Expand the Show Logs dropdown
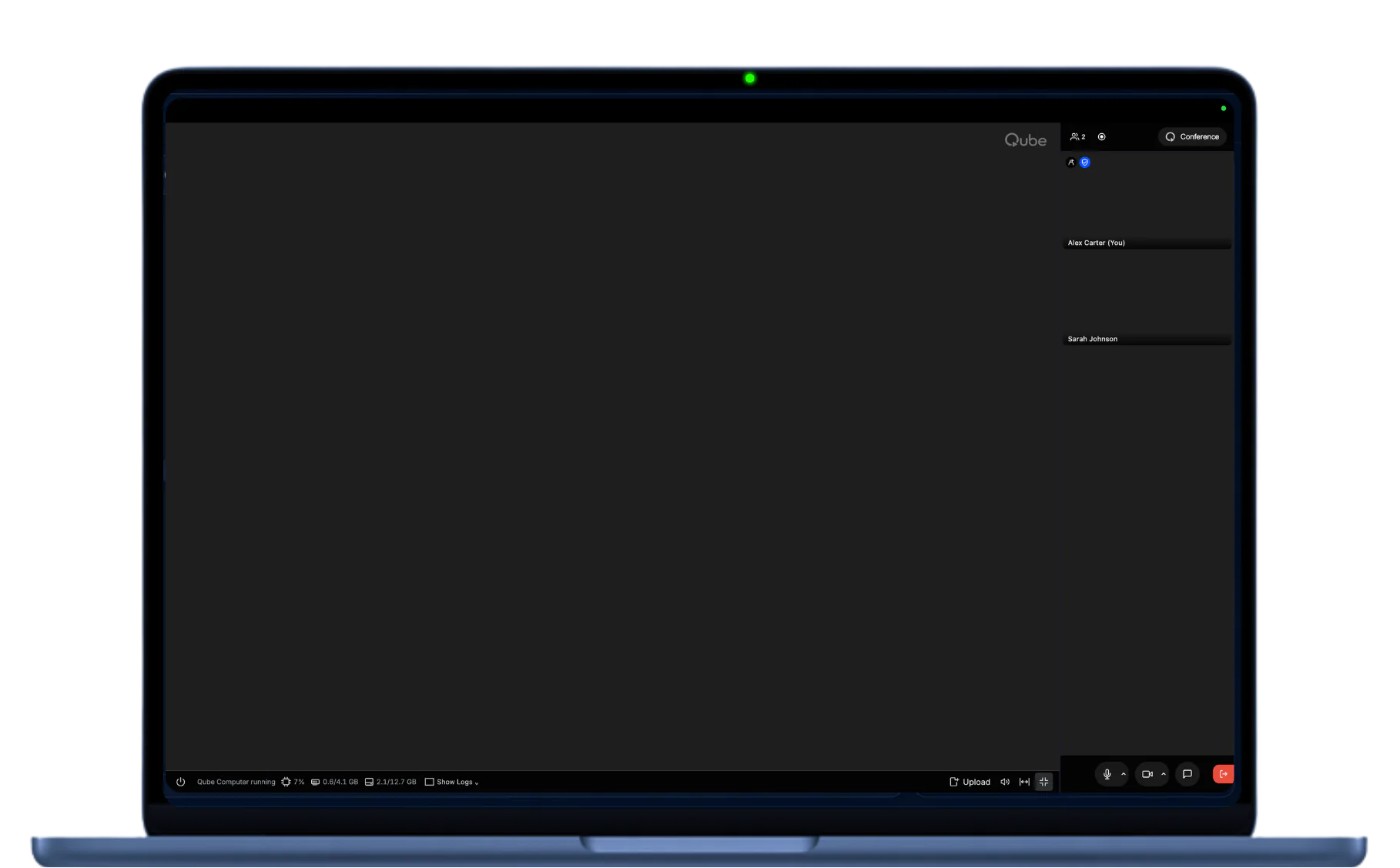This screenshot has height=868, width=1400. coord(452,782)
